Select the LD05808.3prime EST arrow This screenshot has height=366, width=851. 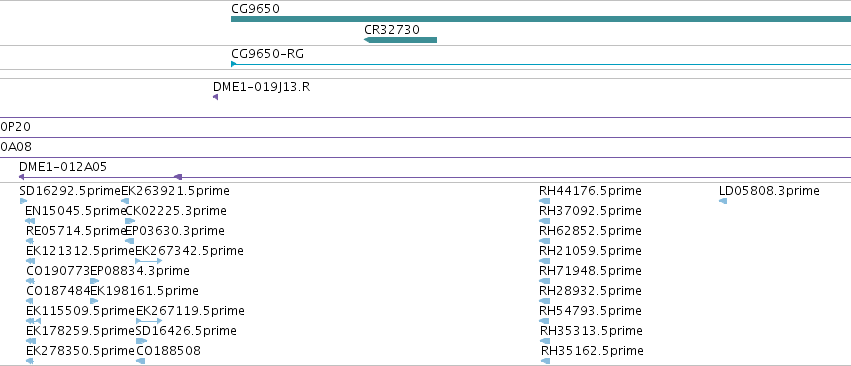click(x=723, y=201)
